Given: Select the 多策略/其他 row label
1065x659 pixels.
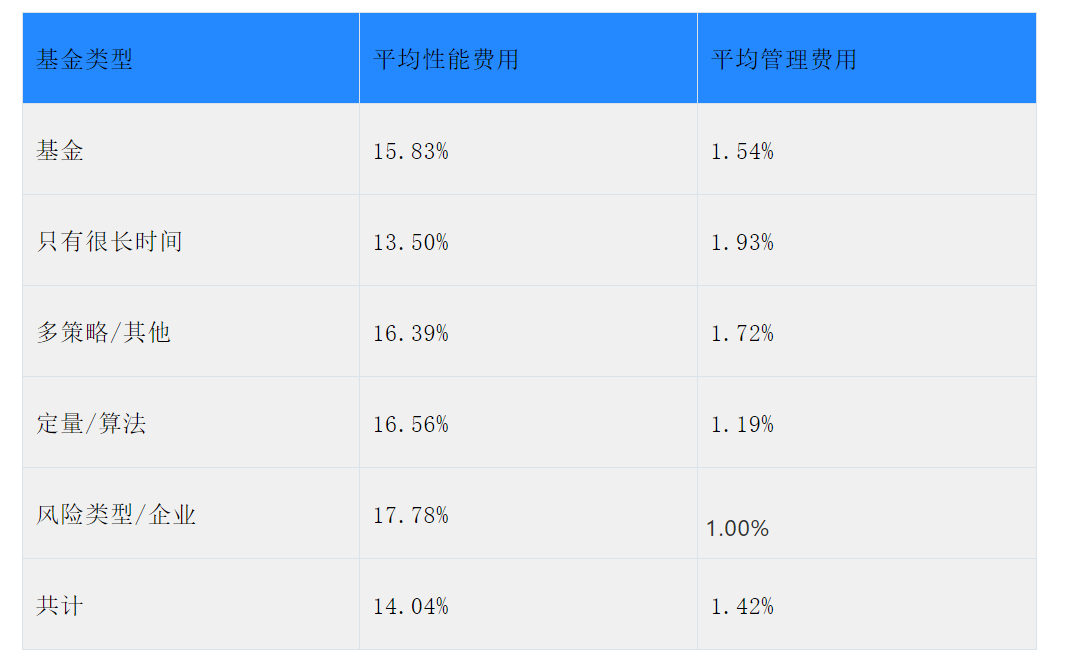Looking at the screenshot, I should point(103,332).
